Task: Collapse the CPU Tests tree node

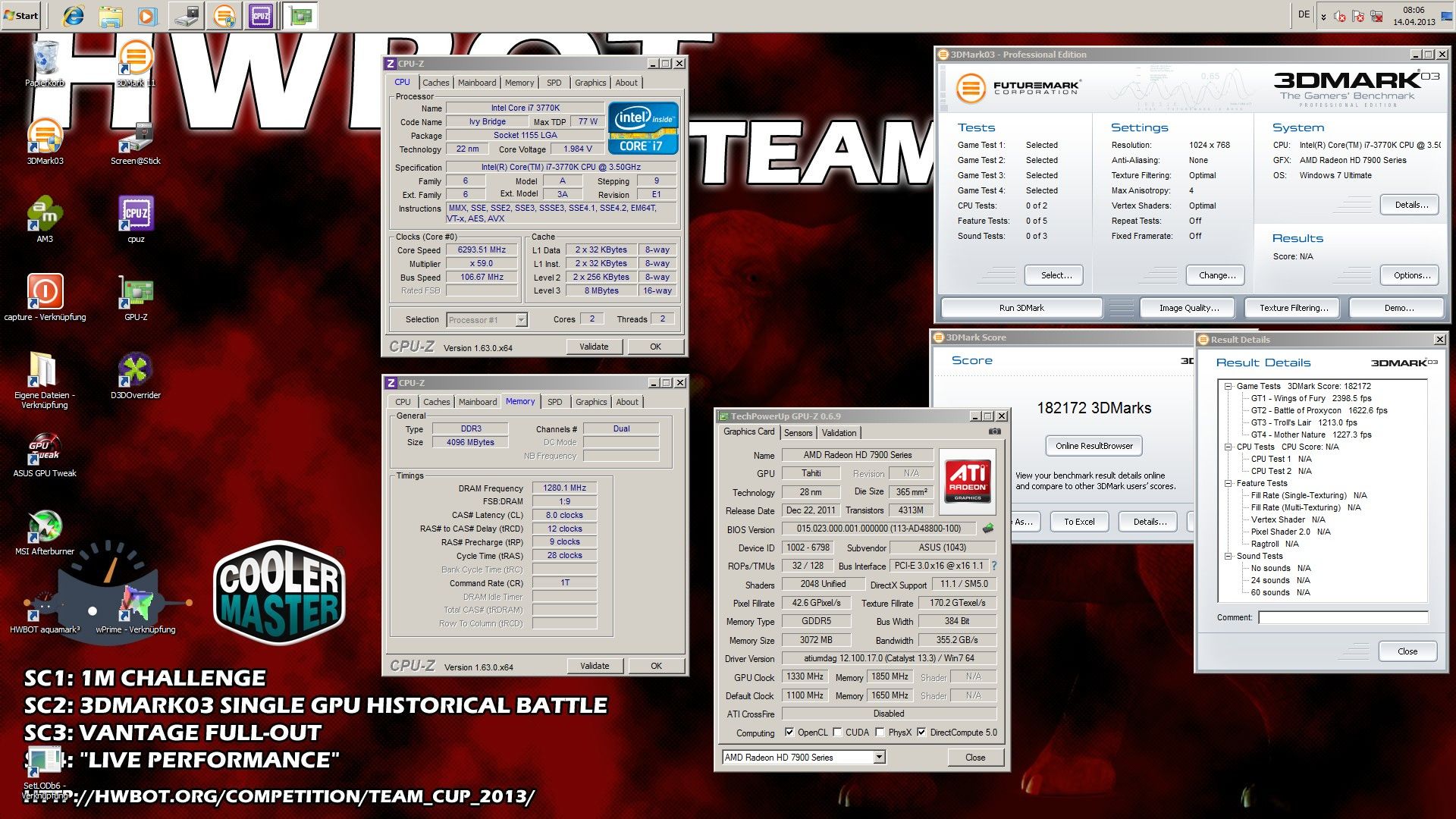Action: coord(1228,447)
